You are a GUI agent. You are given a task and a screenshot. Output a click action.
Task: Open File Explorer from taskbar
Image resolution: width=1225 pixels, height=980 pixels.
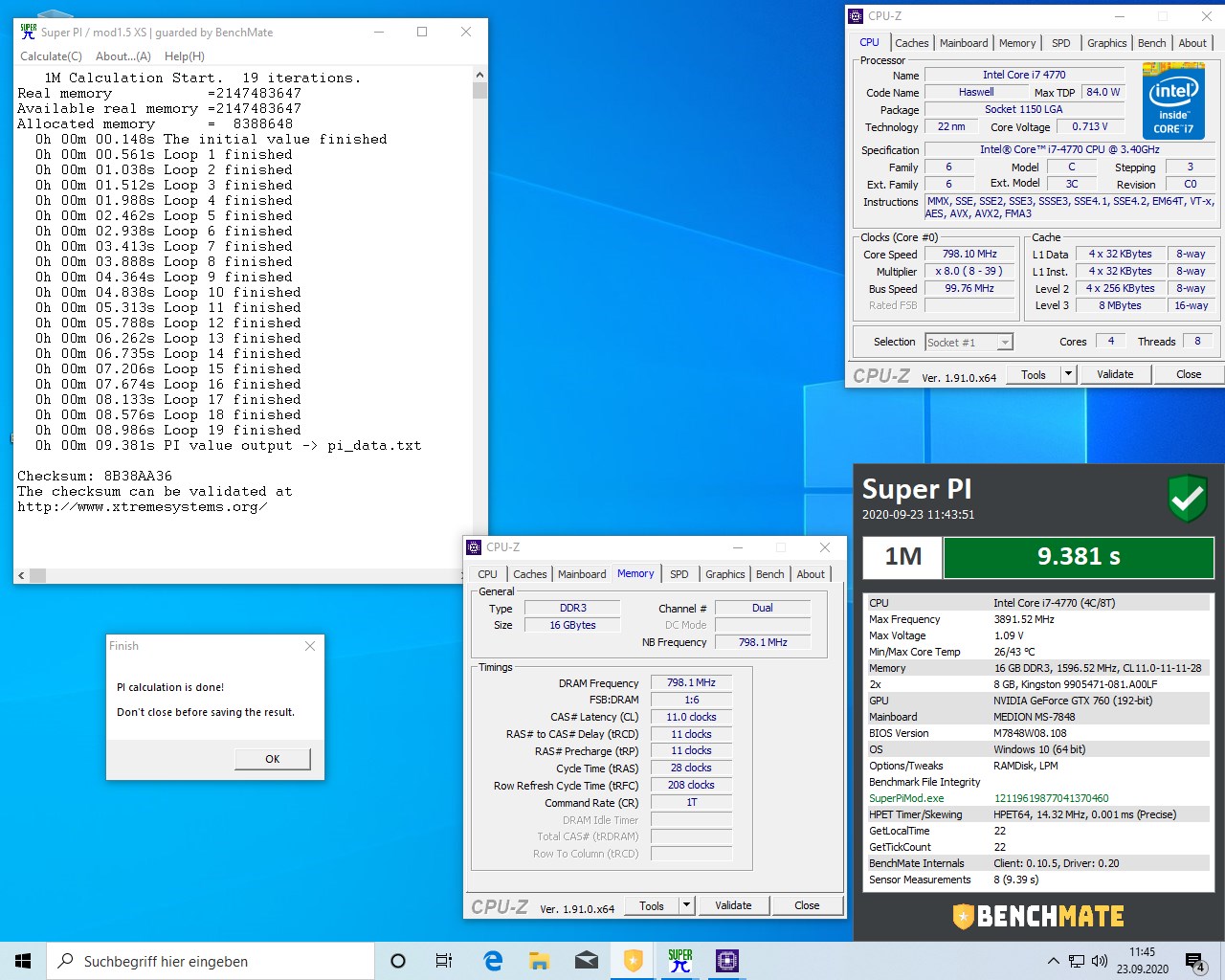pos(540,961)
